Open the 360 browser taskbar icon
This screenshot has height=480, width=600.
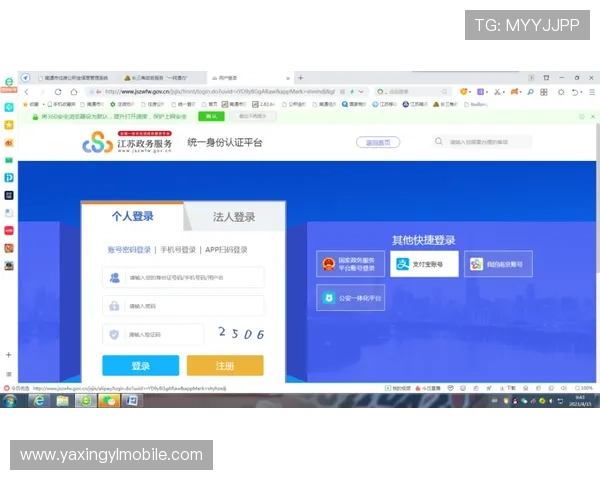[86, 401]
